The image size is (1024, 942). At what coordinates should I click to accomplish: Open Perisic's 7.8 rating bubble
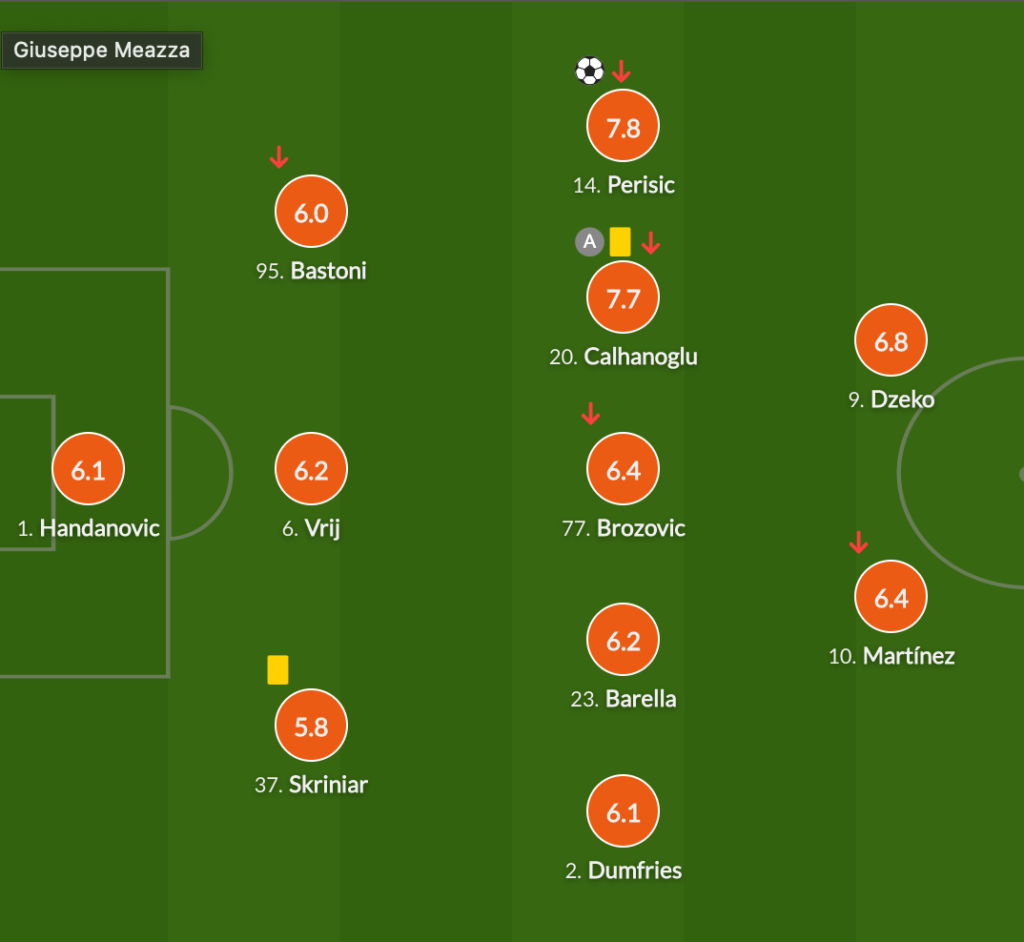[623, 126]
